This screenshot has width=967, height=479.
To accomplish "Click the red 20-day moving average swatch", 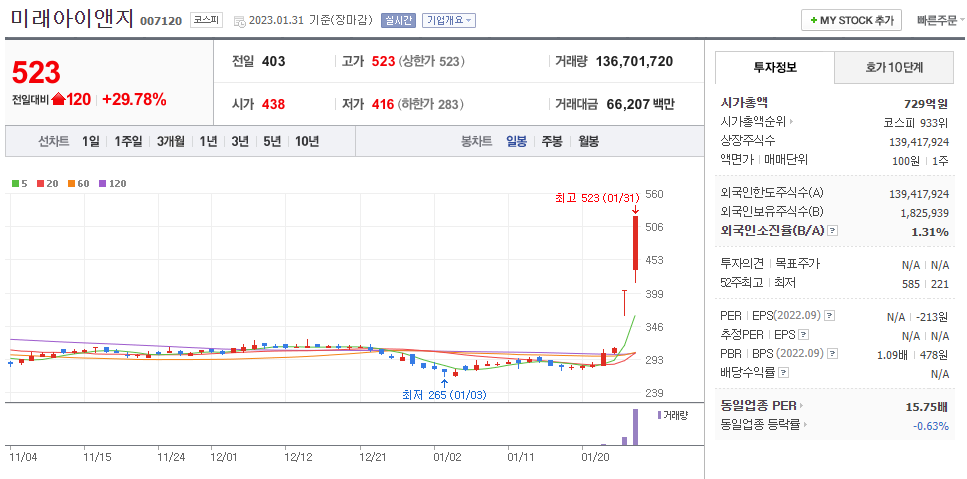I will pyautogui.click(x=39, y=184).
